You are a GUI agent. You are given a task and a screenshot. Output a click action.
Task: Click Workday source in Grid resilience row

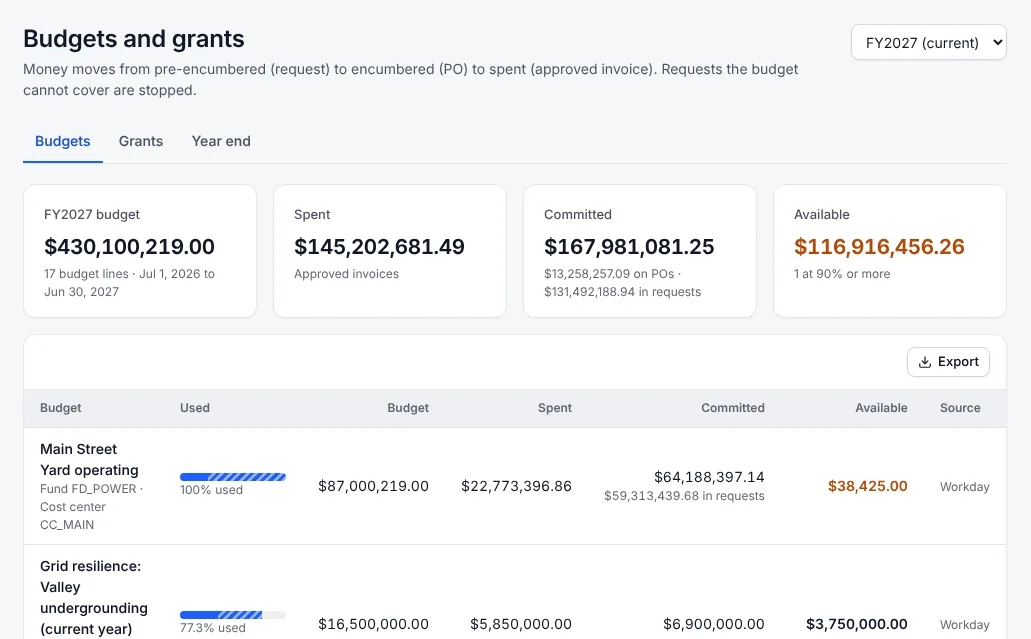pos(965,625)
